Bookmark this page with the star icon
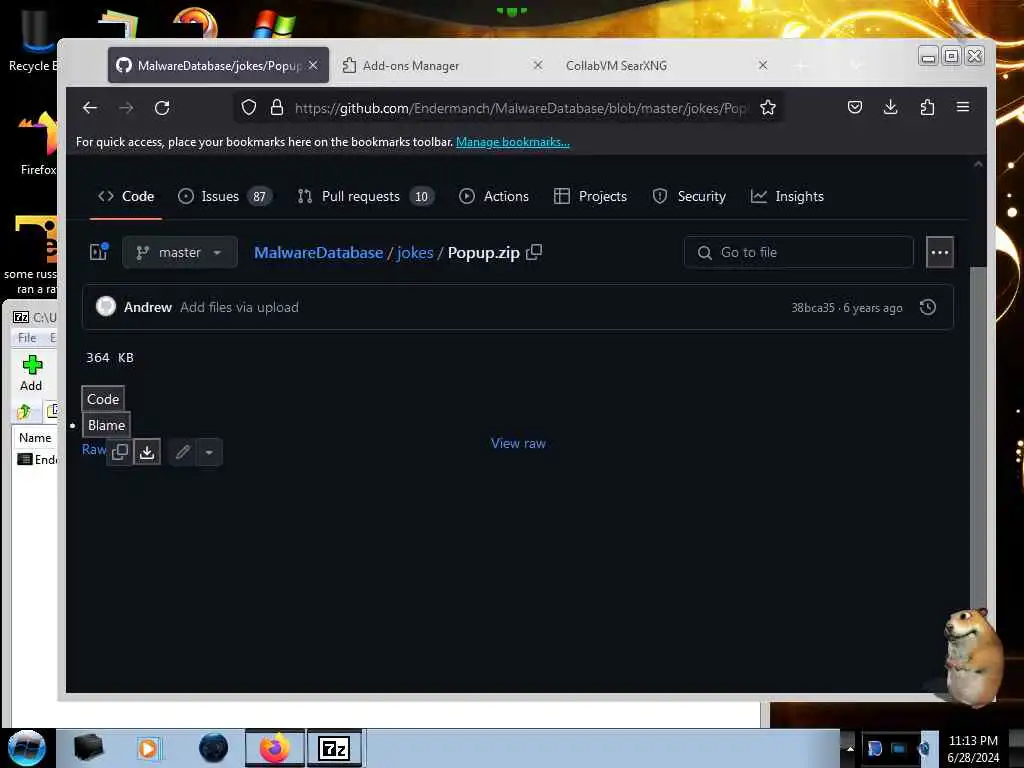Screen dimensions: 1024x768 (768, 108)
